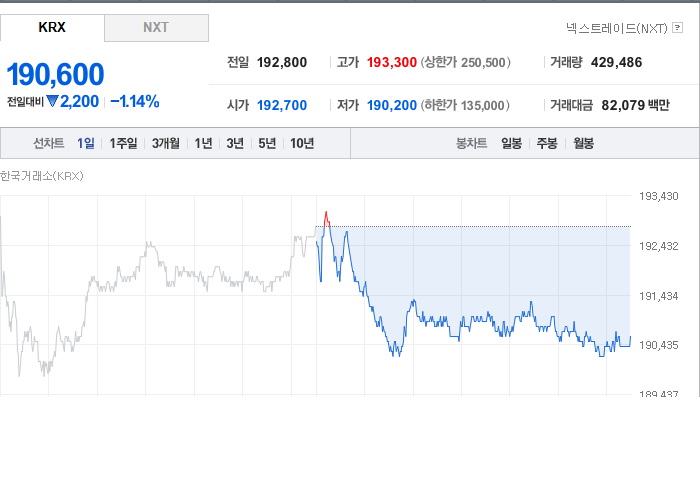Click the y-axis label 192,432
Screen dimensions: 700x490
pos(658,246)
